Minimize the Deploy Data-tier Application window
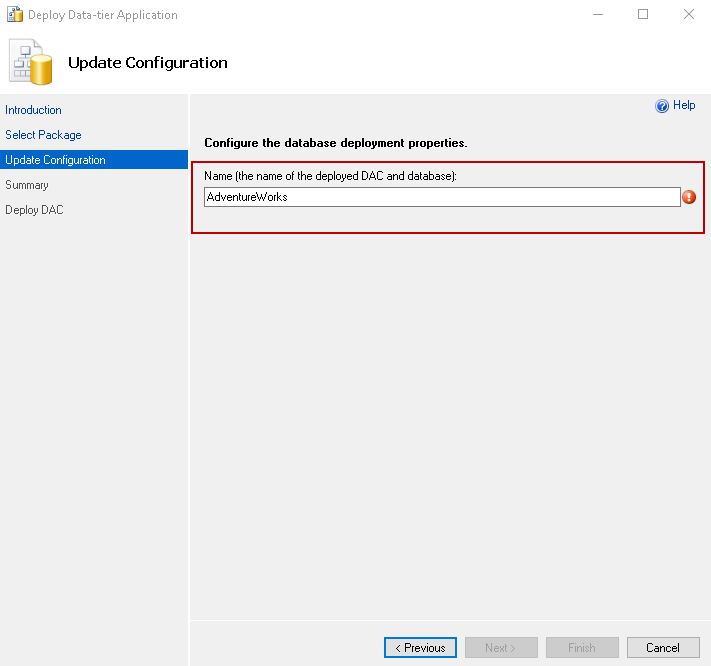The image size is (711, 666). [x=597, y=15]
